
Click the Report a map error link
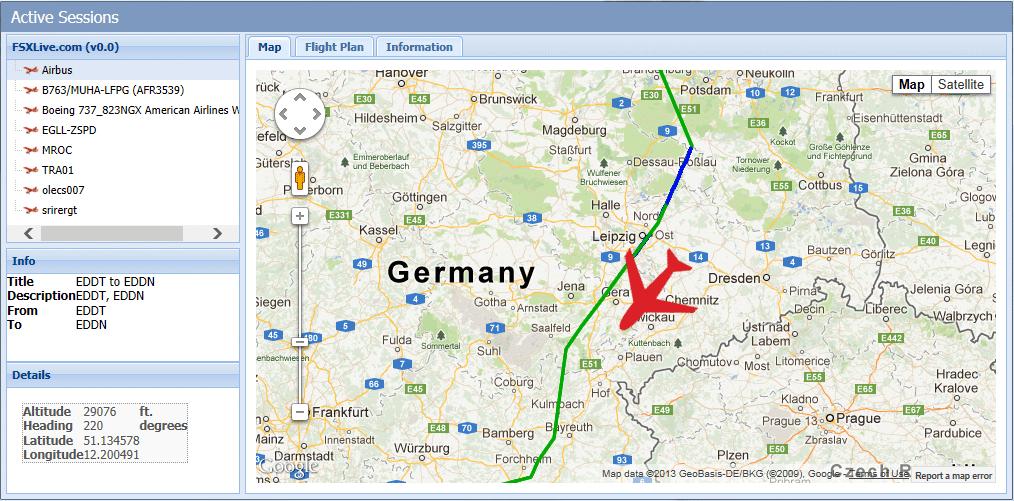pos(953,476)
